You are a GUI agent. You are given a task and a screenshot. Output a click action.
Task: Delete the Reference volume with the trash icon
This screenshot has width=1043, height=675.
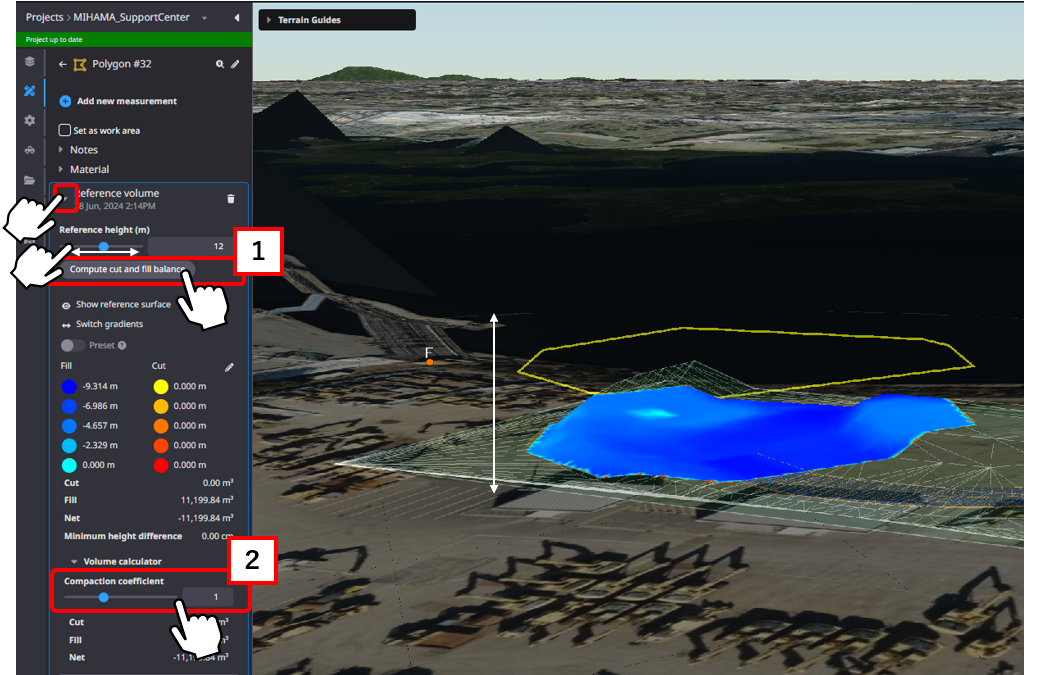231,199
